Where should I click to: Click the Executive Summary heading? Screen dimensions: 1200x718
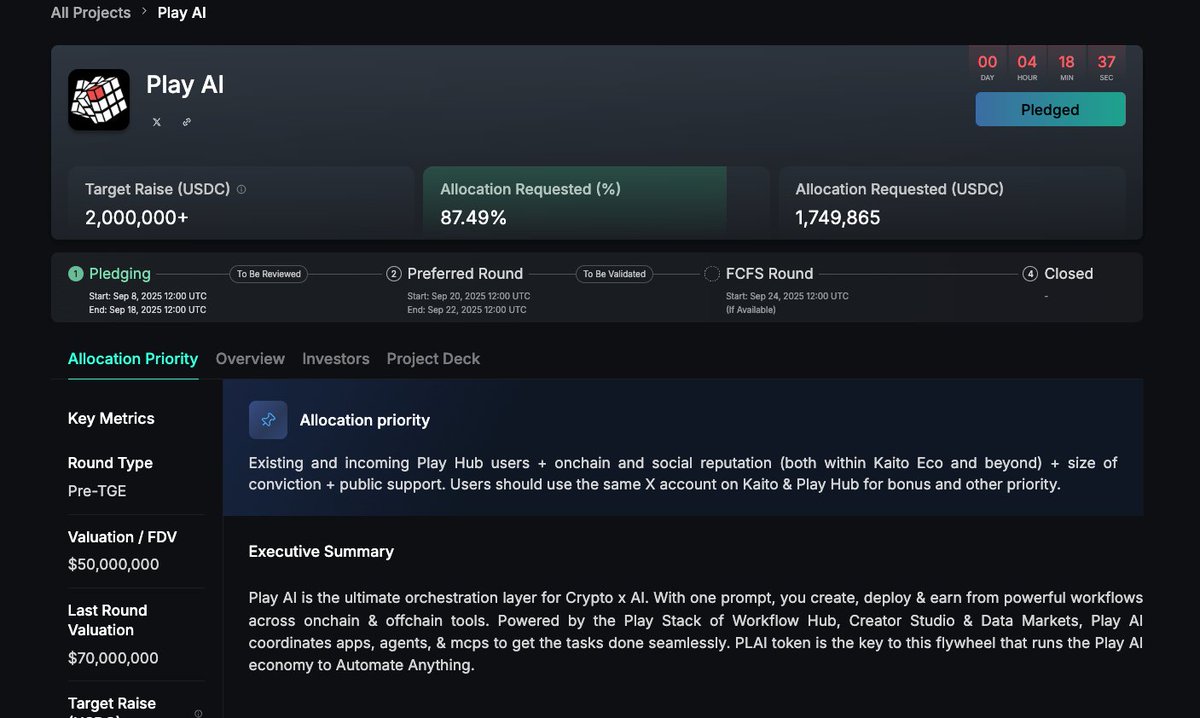321,551
